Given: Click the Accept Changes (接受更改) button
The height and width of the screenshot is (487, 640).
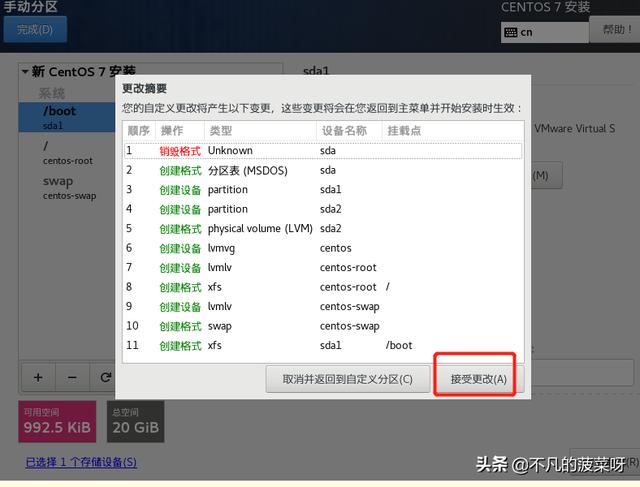Looking at the screenshot, I should [x=478, y=379].
